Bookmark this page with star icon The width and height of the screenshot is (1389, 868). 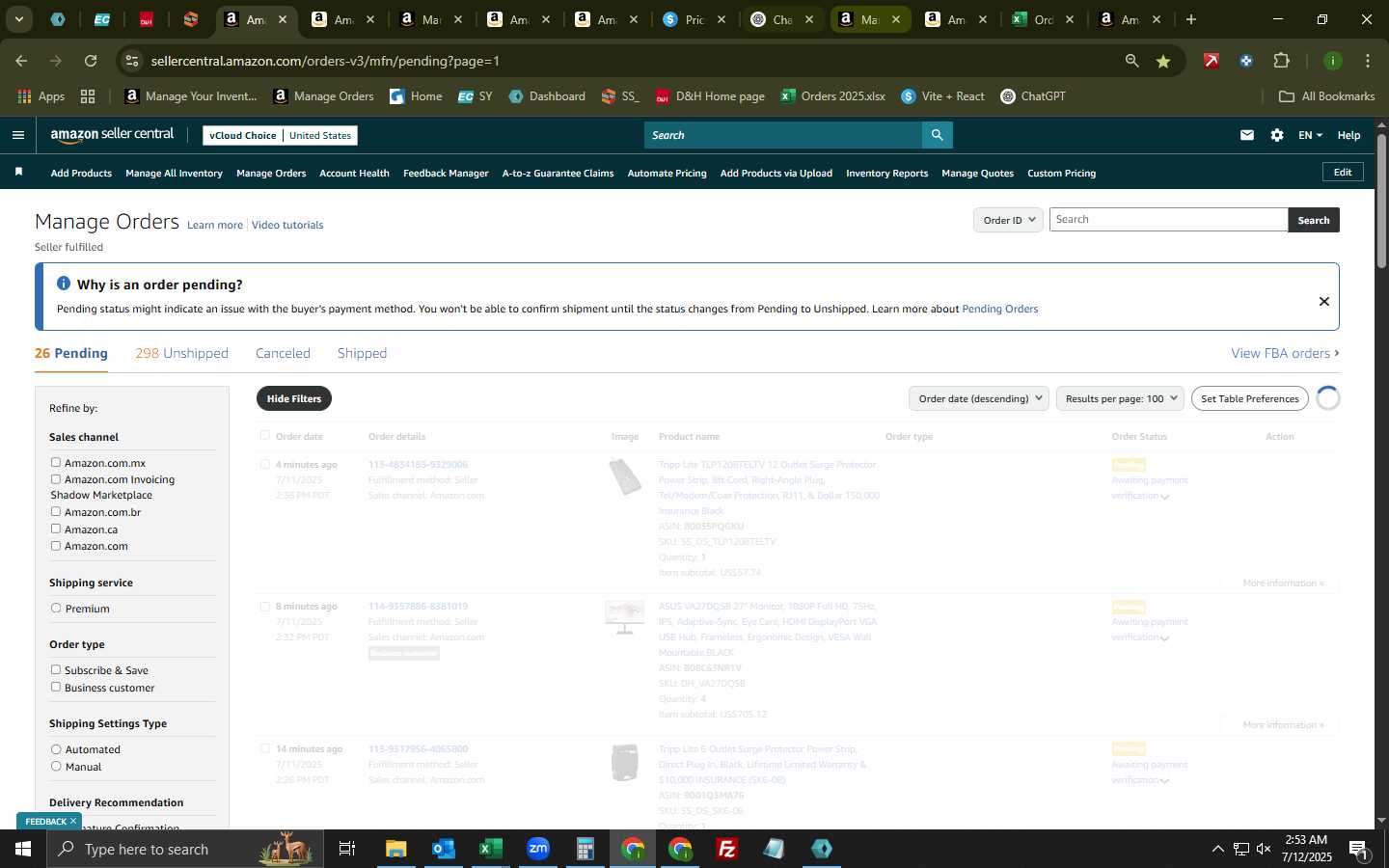tap(1163, 61)
